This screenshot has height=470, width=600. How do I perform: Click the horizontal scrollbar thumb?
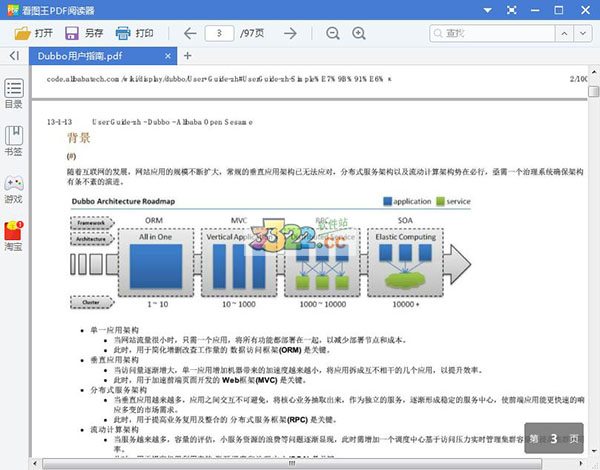tap(292, 463)
